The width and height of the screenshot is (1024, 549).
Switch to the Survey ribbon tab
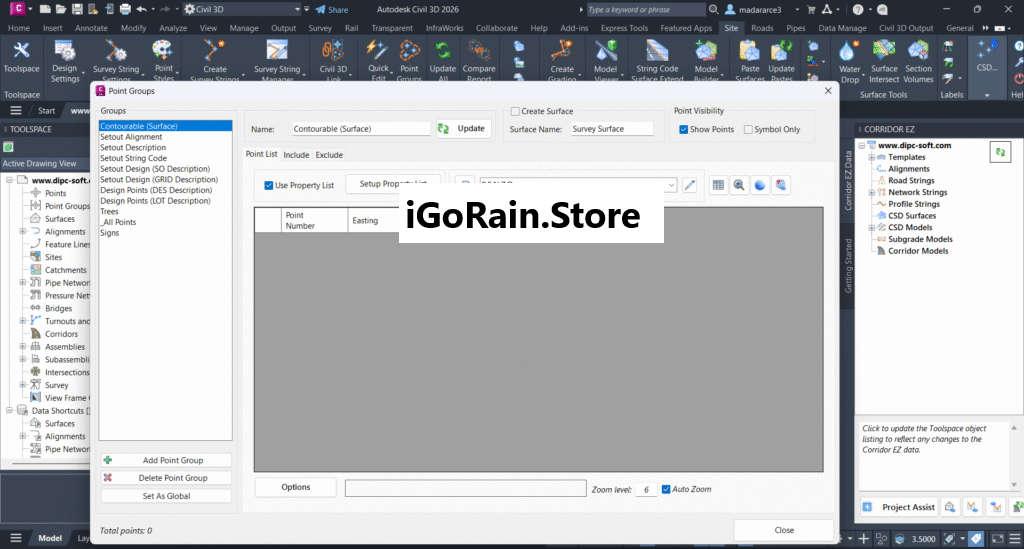[x=320, y=28]
